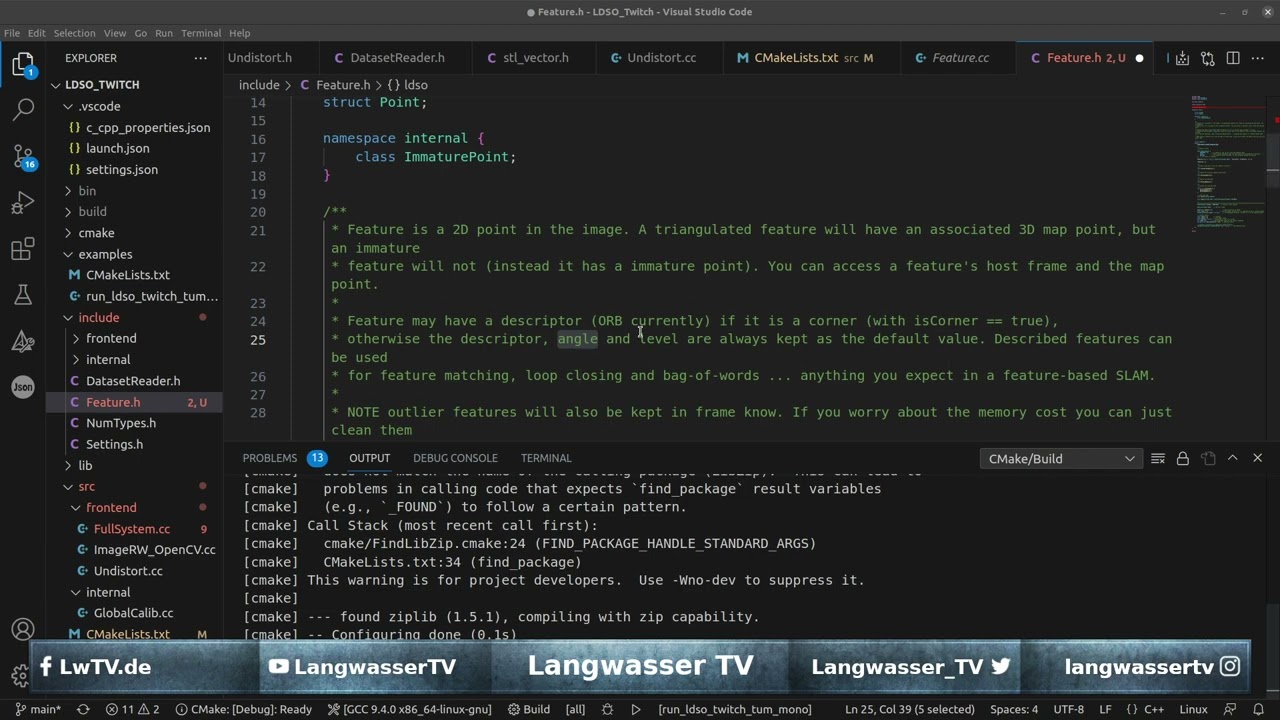Open the CMake tools view in activity bar

click(23, 341)
